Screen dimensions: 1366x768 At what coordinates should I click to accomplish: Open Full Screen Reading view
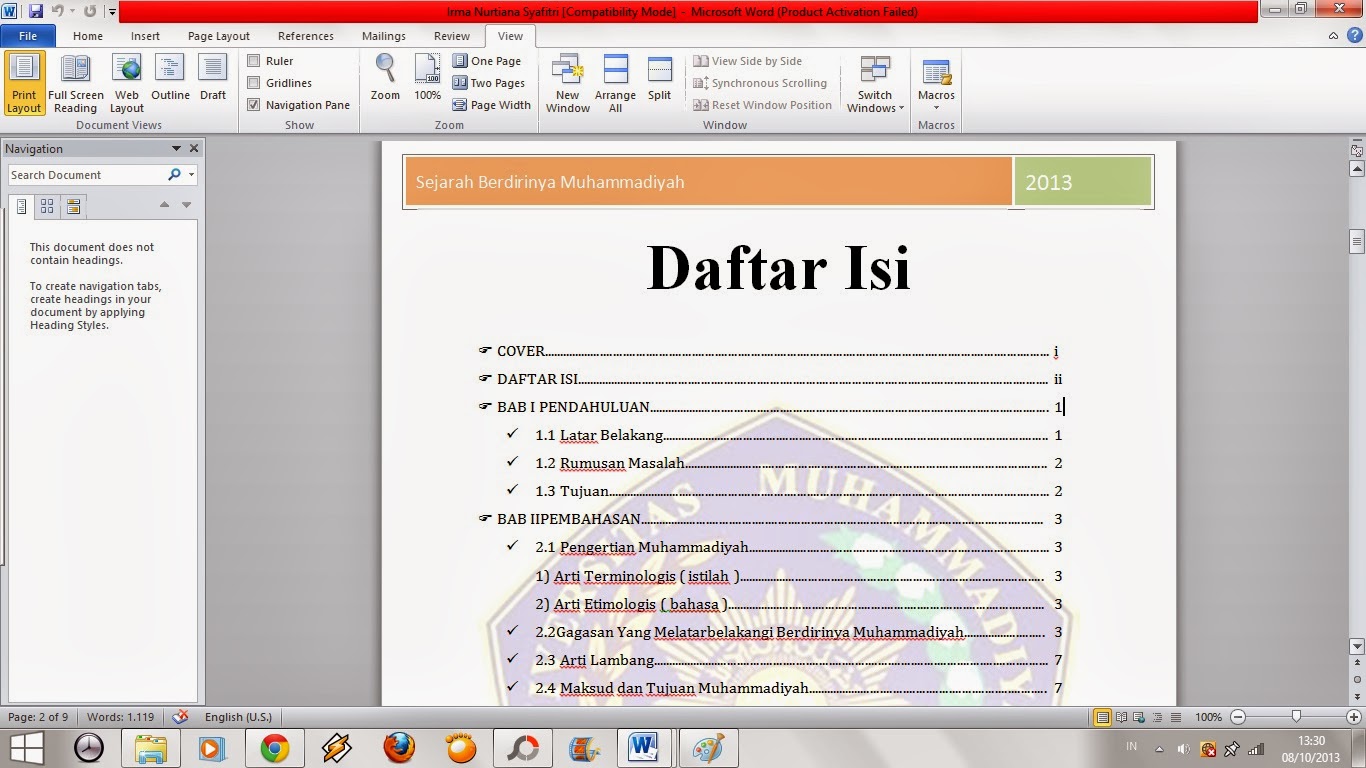pyautogui.click(x=76, y=84)
